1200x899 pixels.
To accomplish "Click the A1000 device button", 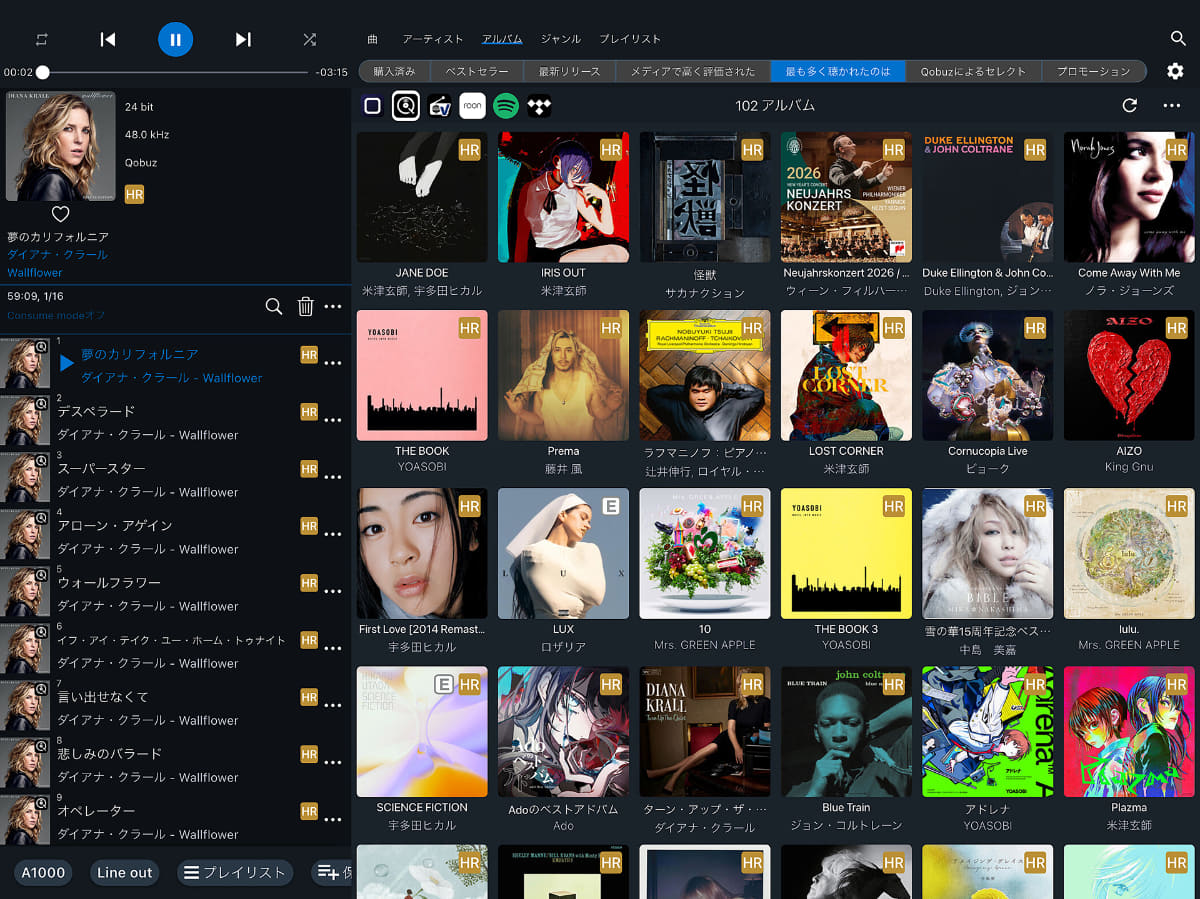I will tap(44, 872).
